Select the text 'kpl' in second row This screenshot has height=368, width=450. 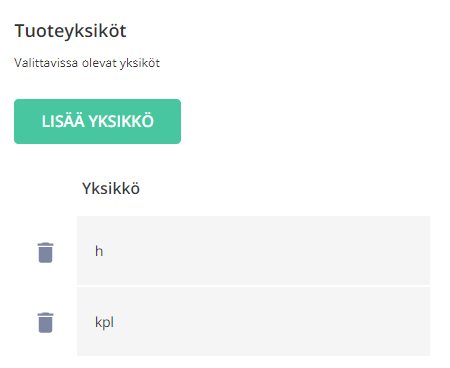click(104, 322)
